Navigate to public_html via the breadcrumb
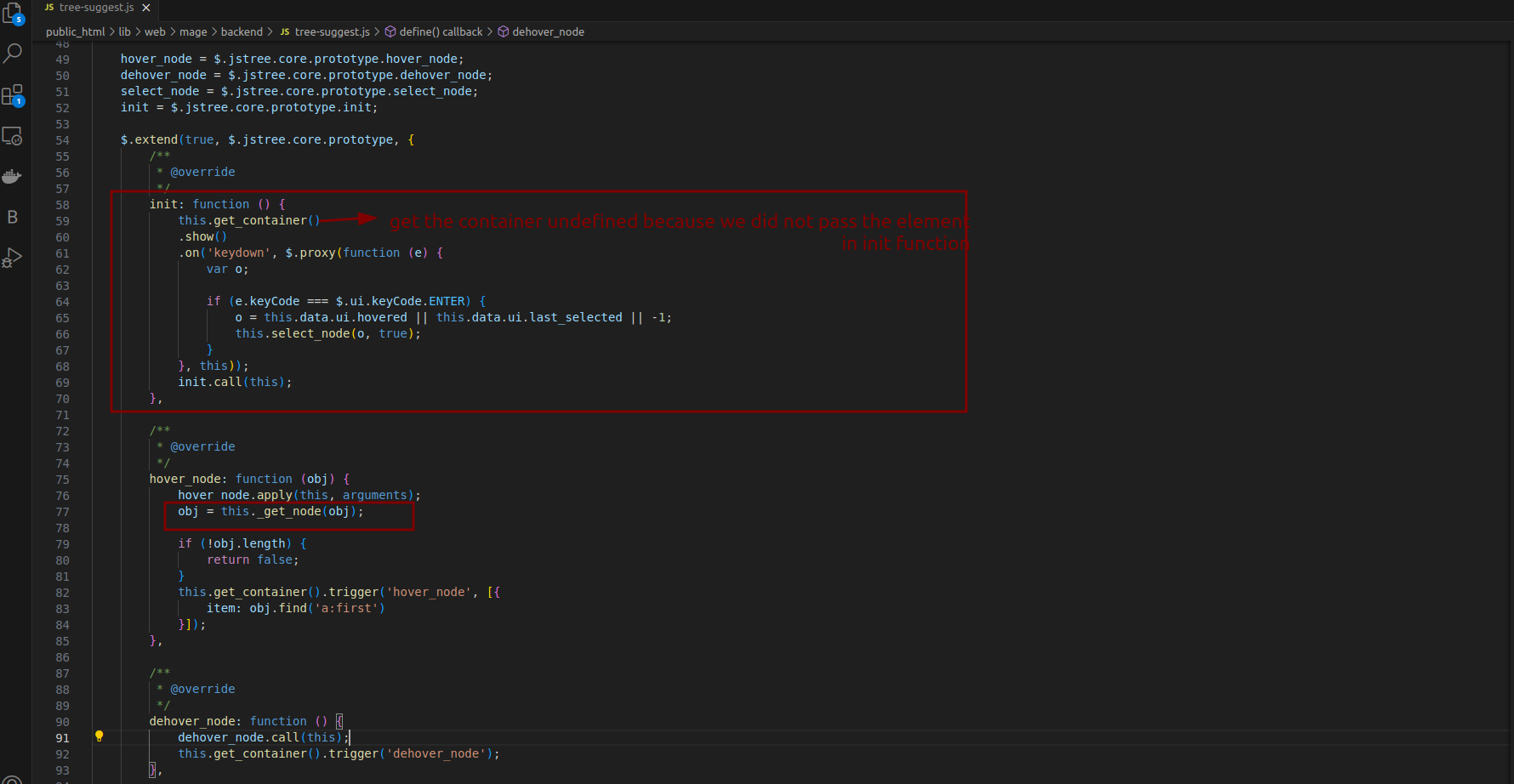This screenshot has width=1514, height=784. pyautogui.click(x=75, y=31)
